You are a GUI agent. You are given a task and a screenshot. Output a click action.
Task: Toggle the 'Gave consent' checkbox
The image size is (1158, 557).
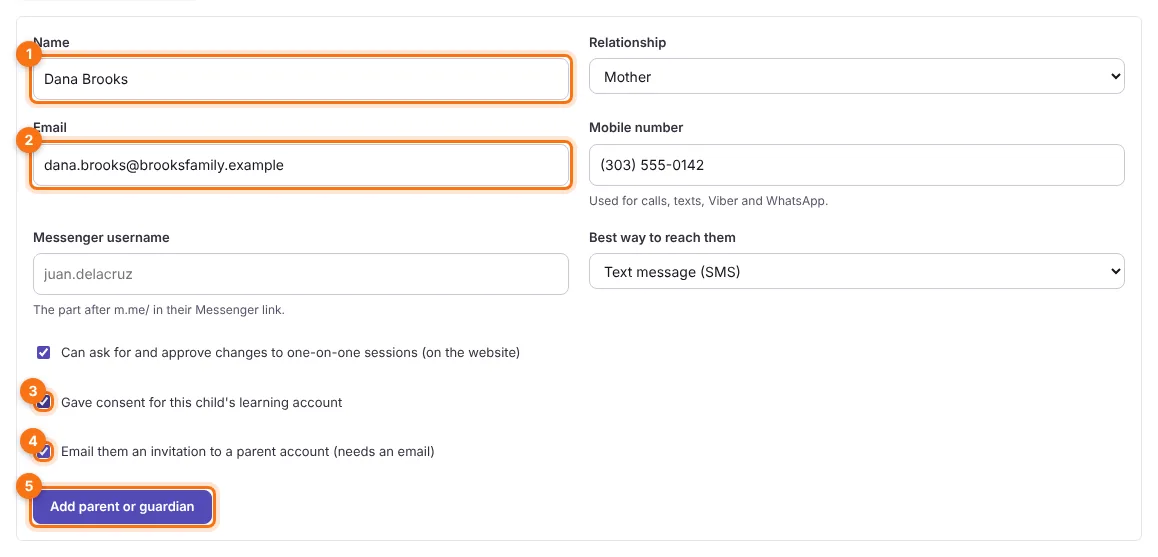pos(44,403)
